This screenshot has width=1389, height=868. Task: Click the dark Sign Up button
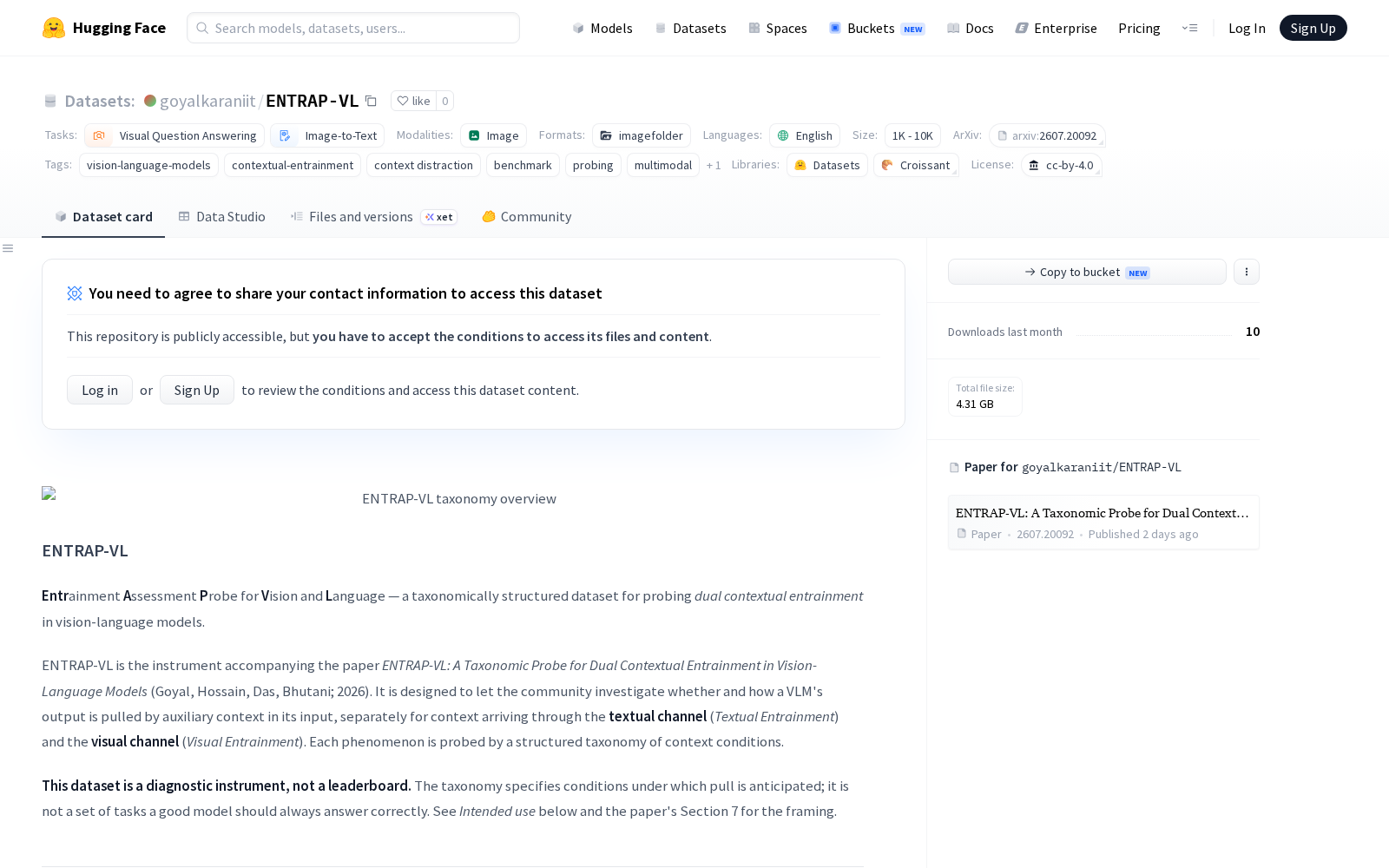(1313, 28)
